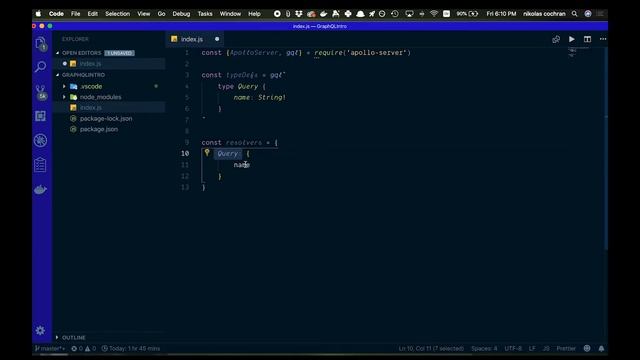Close the unsaved index.js tab dot
Viewport: 640px width, 360px height.
[217, 39]
